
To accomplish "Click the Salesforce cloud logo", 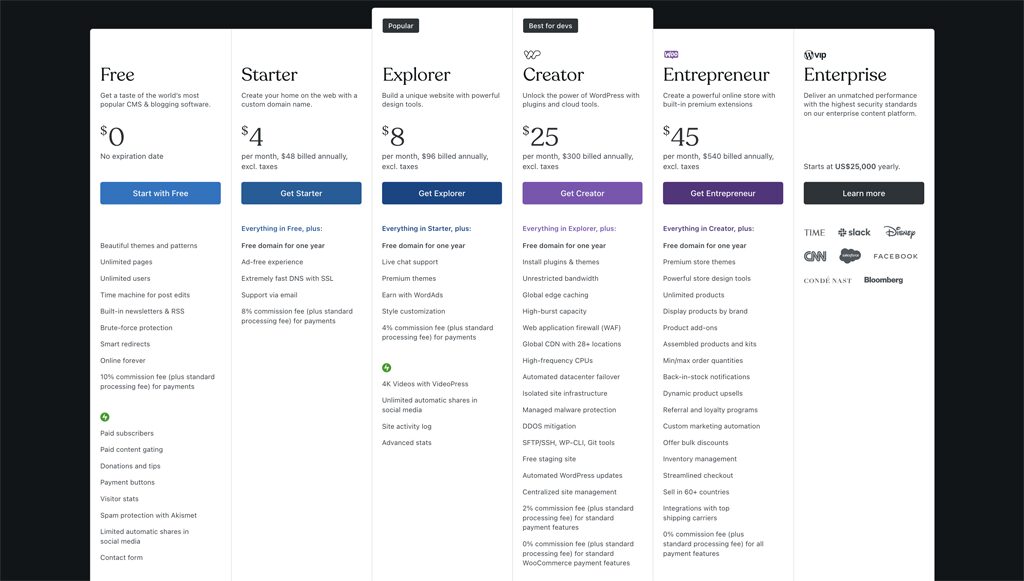I will [850, 256].
